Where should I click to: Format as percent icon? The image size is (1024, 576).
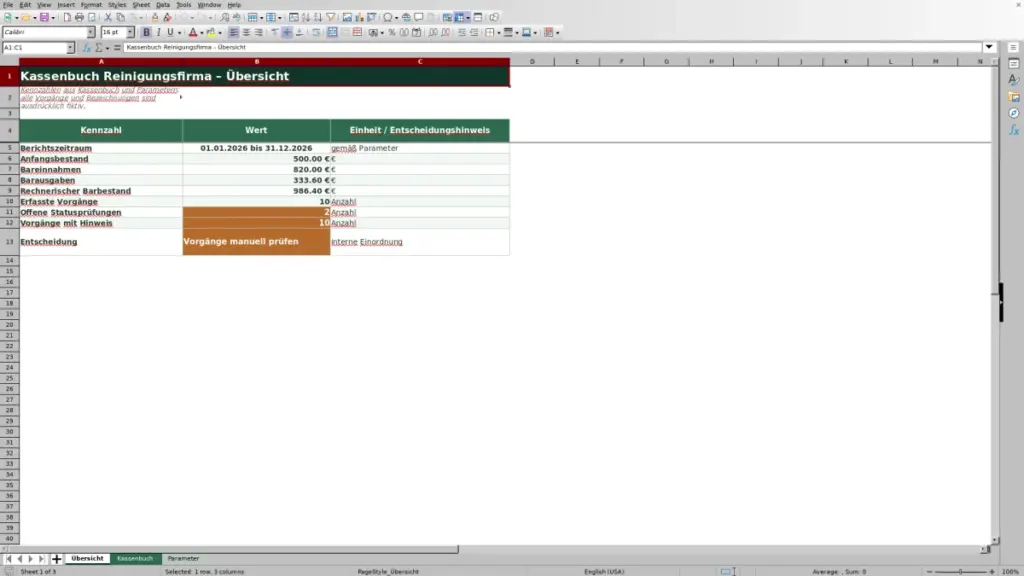pos(392,32)
